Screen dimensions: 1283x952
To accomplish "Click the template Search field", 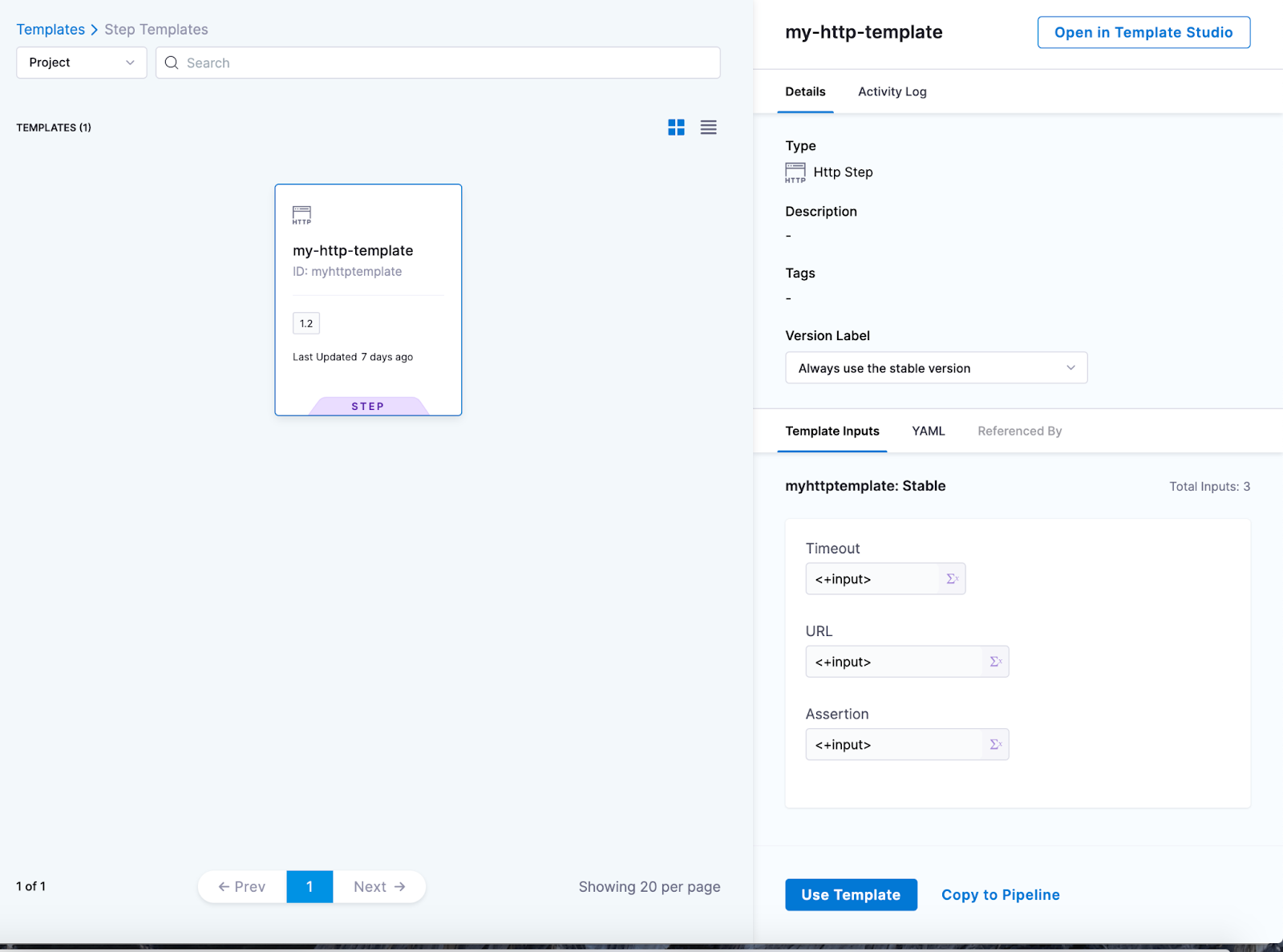I will 449,63.
